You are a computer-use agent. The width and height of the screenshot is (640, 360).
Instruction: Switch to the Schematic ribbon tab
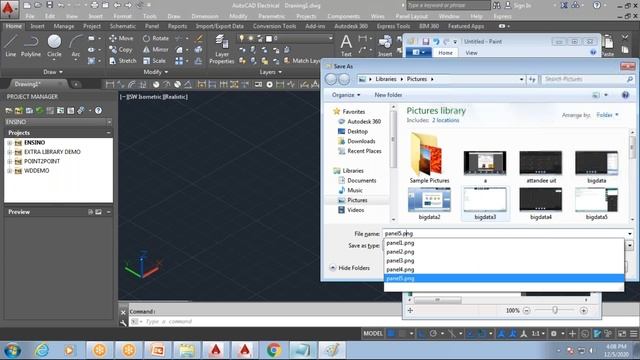[122, 26]
